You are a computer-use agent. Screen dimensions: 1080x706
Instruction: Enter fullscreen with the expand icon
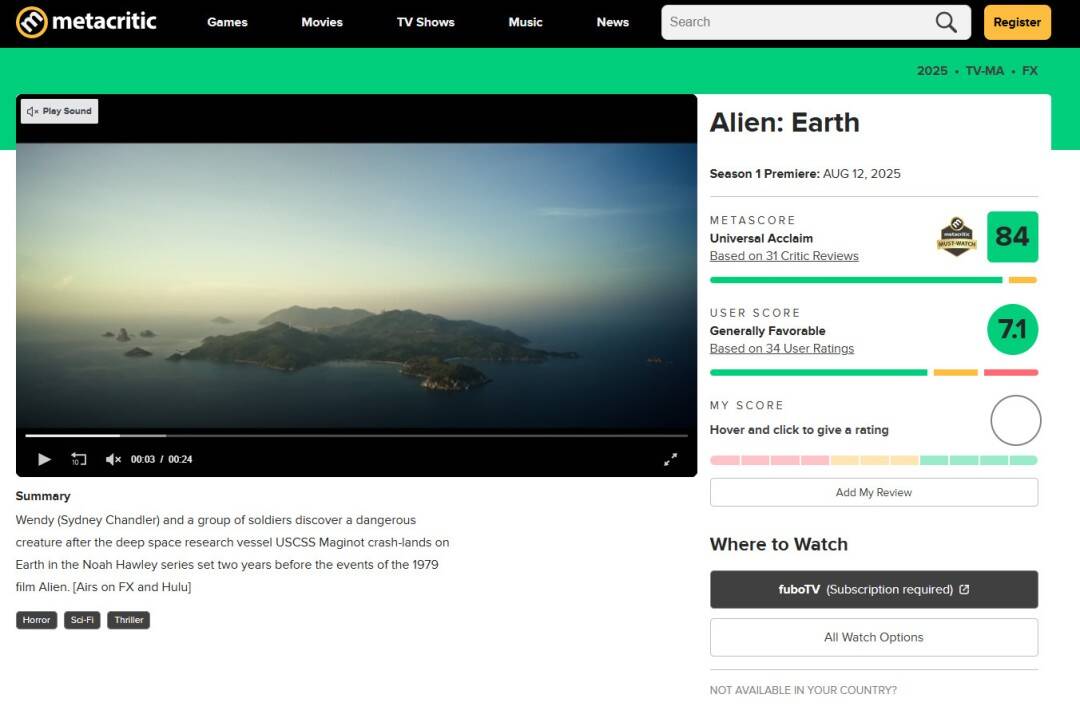pos(670,459)
